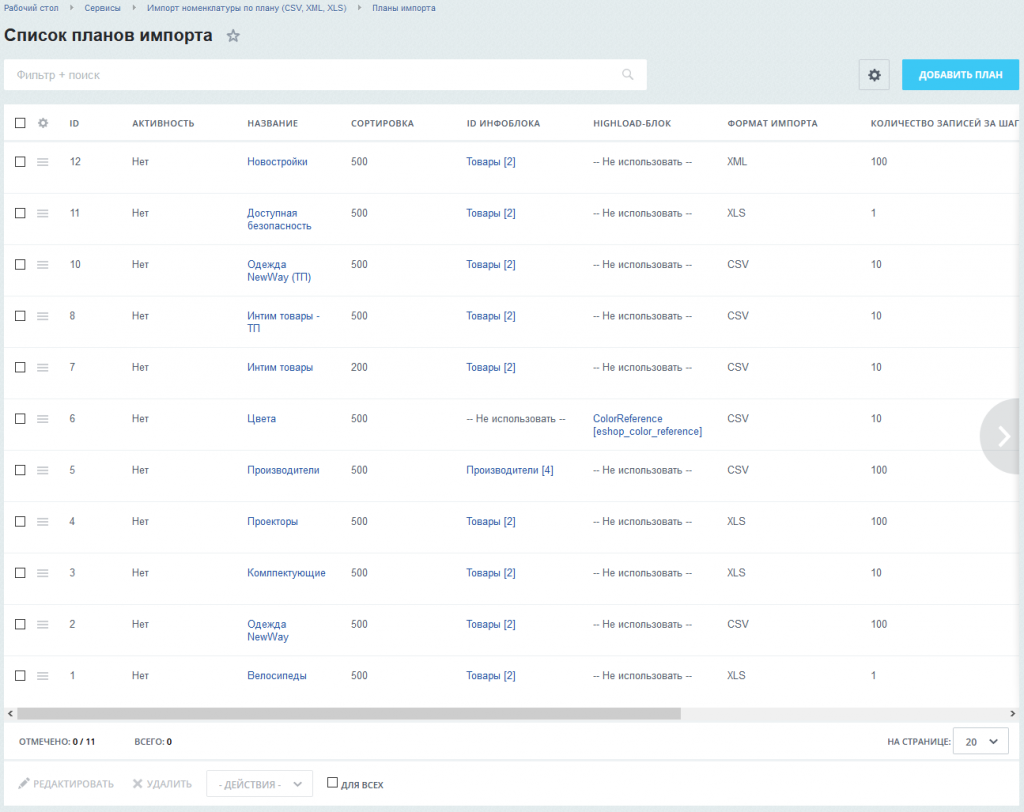The height and width of the screenshot is (812, 1024).
Task: Open row menu for plan ID 8
Action: 42,316
